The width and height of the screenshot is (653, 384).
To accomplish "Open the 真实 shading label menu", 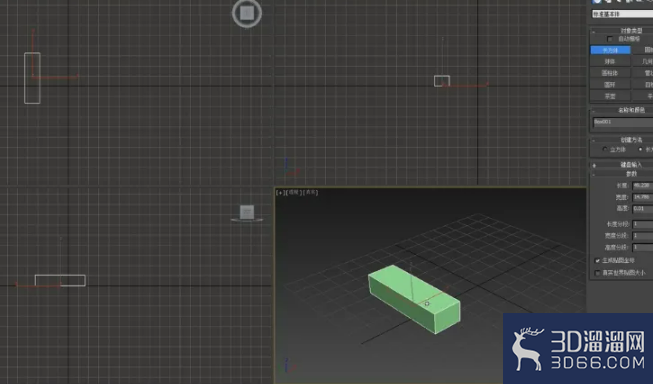I will pos(310,192).
